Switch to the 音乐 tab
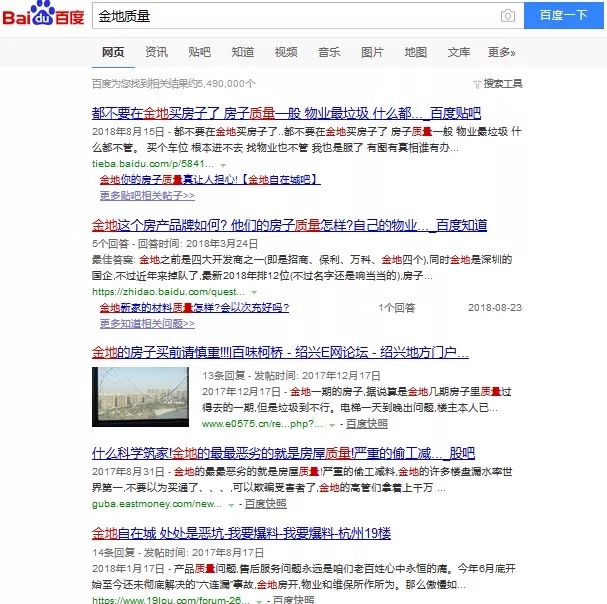607x604 pixels. 329,52
